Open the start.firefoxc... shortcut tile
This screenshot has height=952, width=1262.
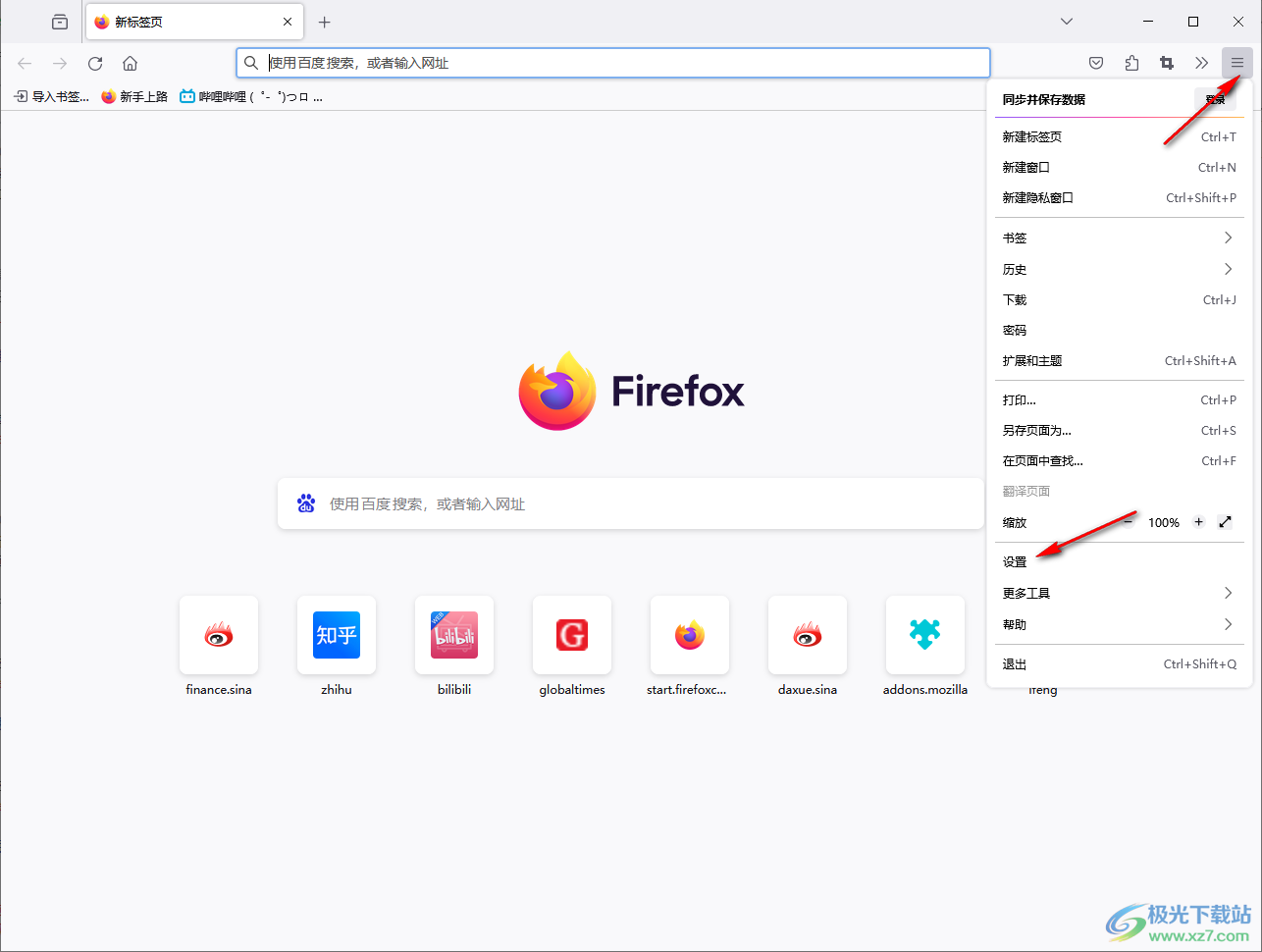(690, 635)
